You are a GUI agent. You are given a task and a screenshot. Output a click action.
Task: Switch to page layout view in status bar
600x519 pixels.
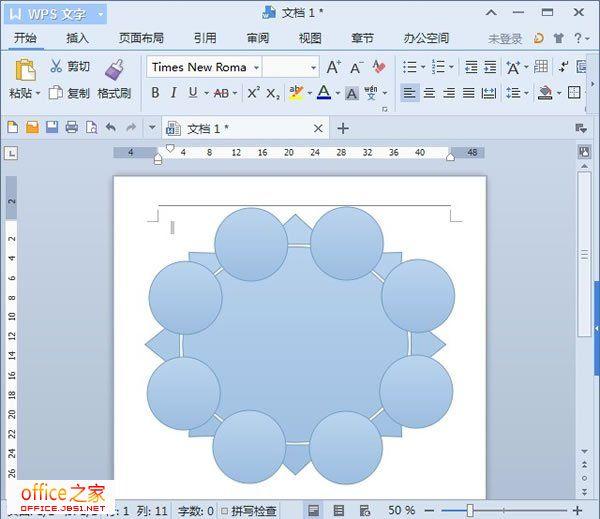[x=313, y=510]
